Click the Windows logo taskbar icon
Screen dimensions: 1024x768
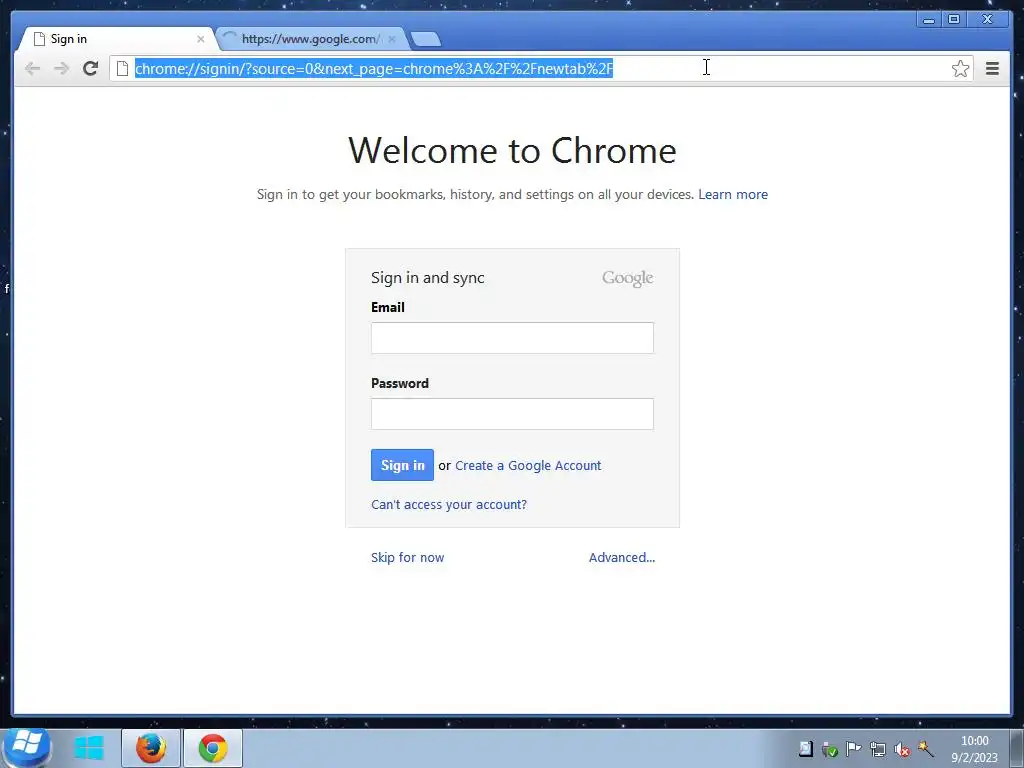(89, 748)
